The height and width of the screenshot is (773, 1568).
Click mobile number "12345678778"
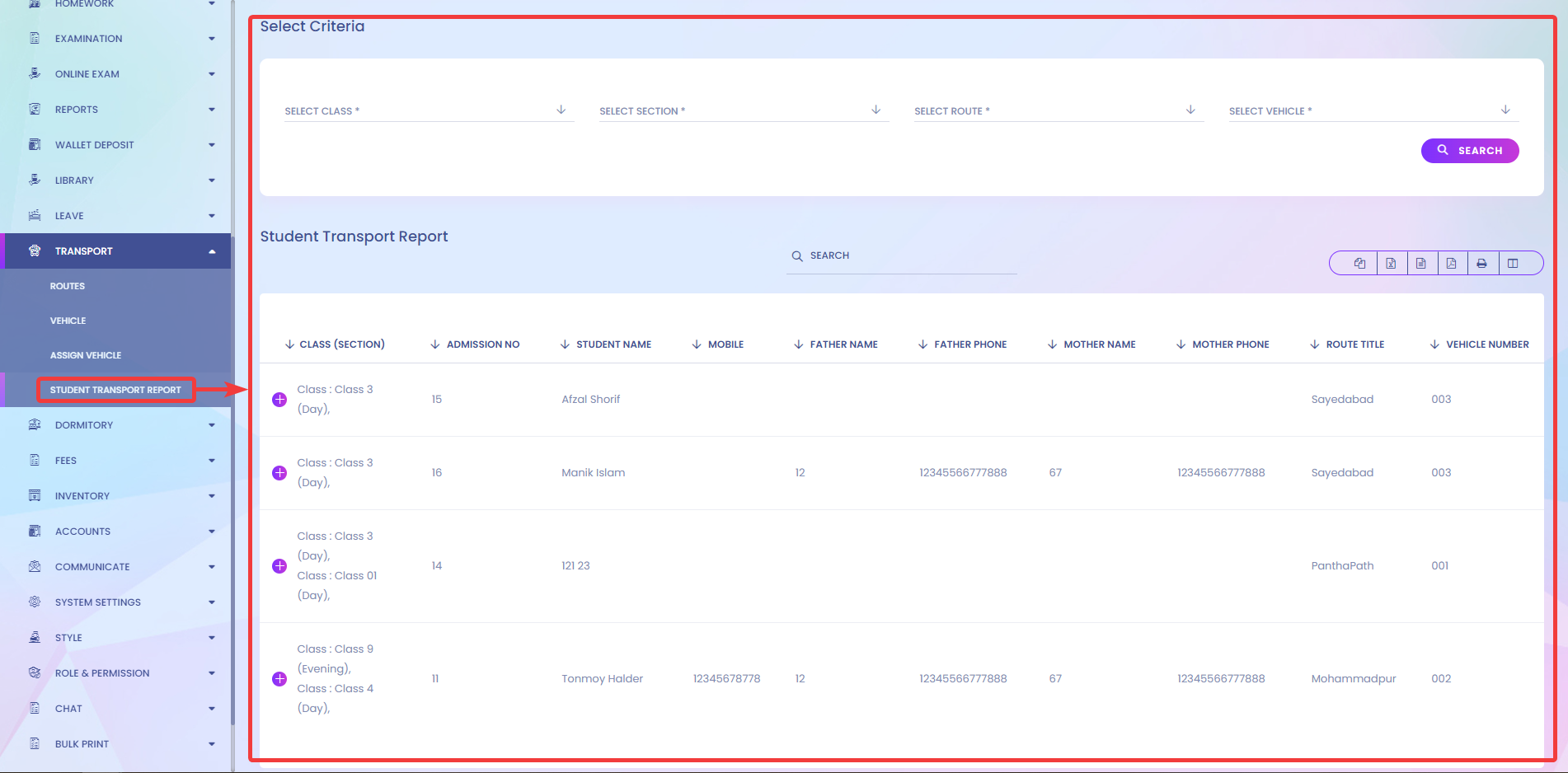(726, 679)
